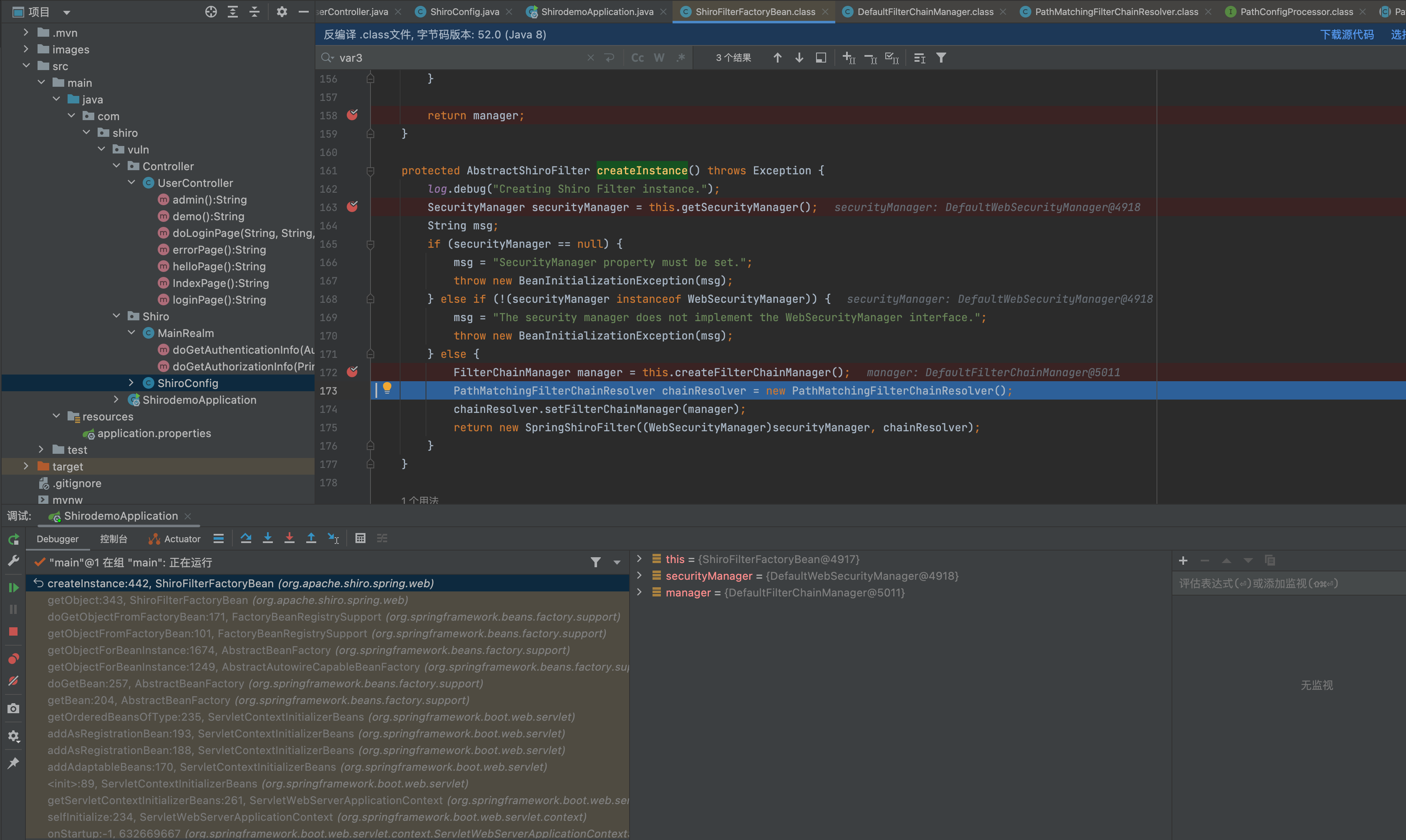Collapse the src folder
This screenshot has height=840, width=1406.
(x=26, y=65)
